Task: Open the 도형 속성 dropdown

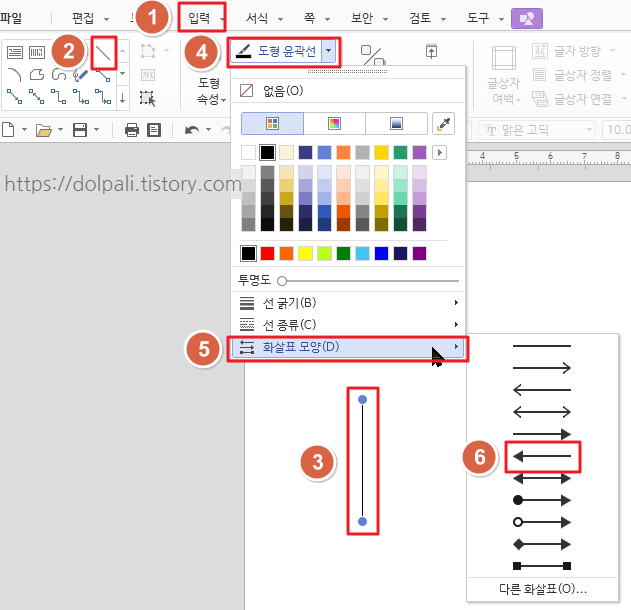Action: [210, 91]
